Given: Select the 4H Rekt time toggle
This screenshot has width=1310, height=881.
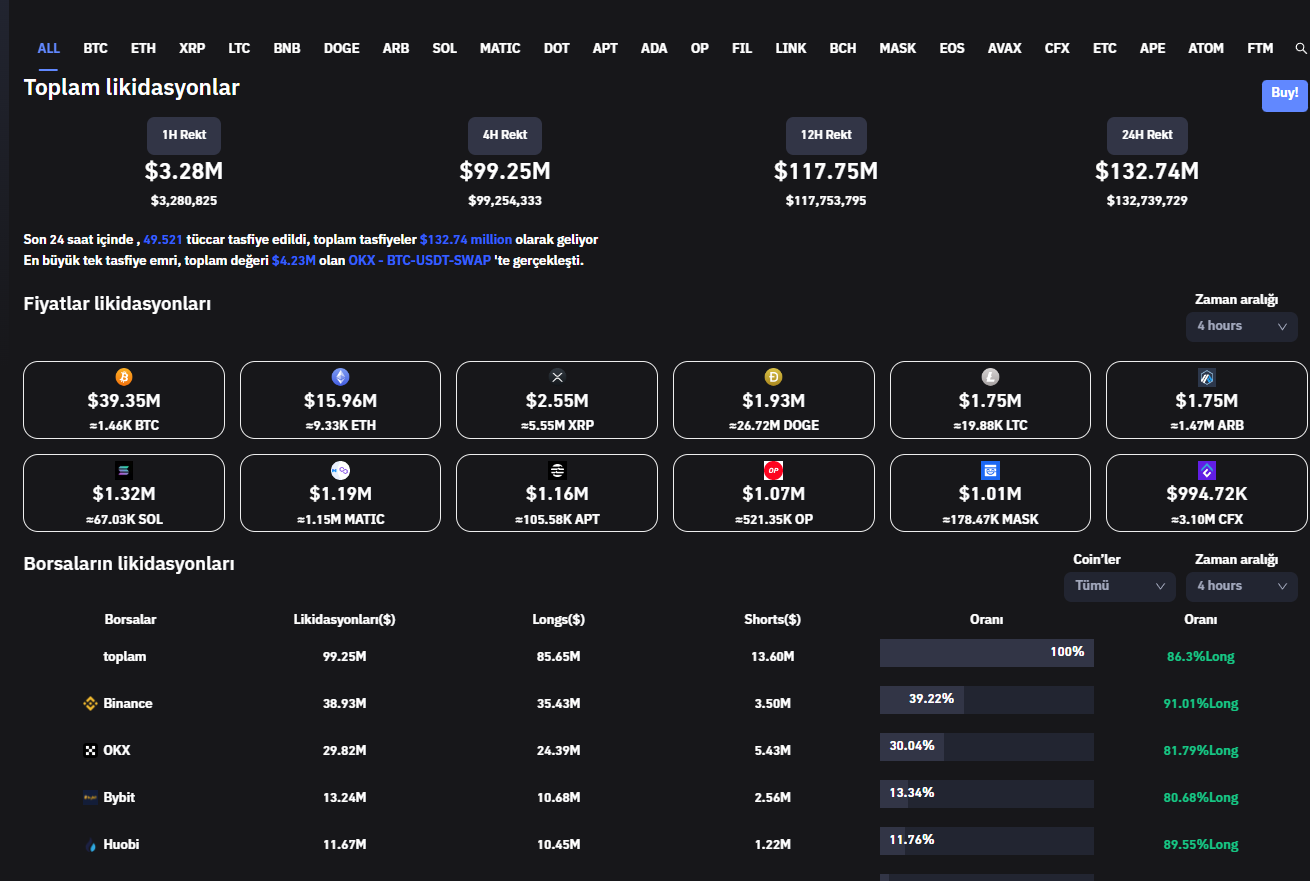Looking at the screenshot, I should (505, 135).
